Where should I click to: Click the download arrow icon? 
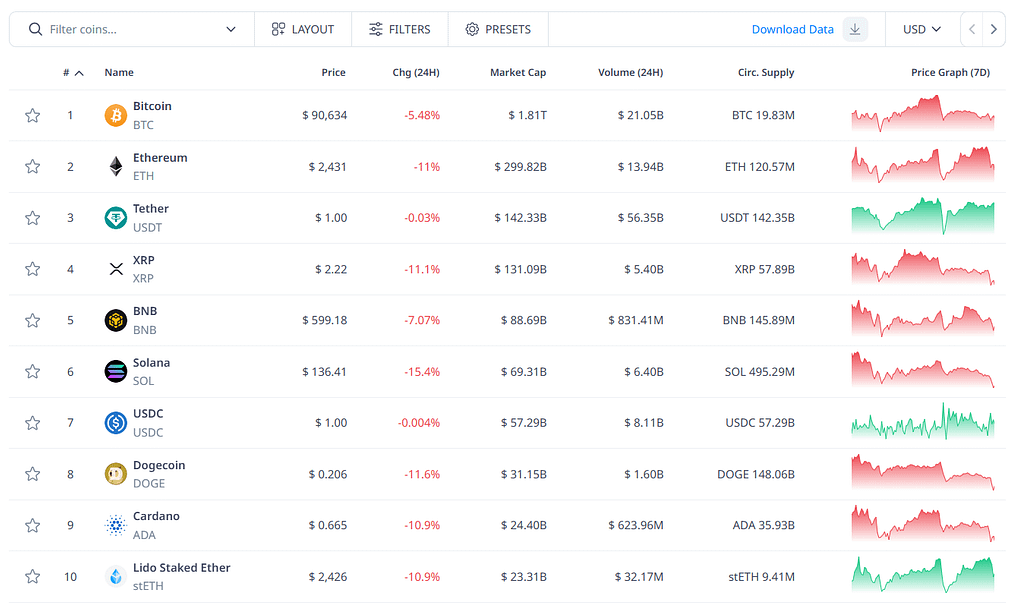click(855, 29)
